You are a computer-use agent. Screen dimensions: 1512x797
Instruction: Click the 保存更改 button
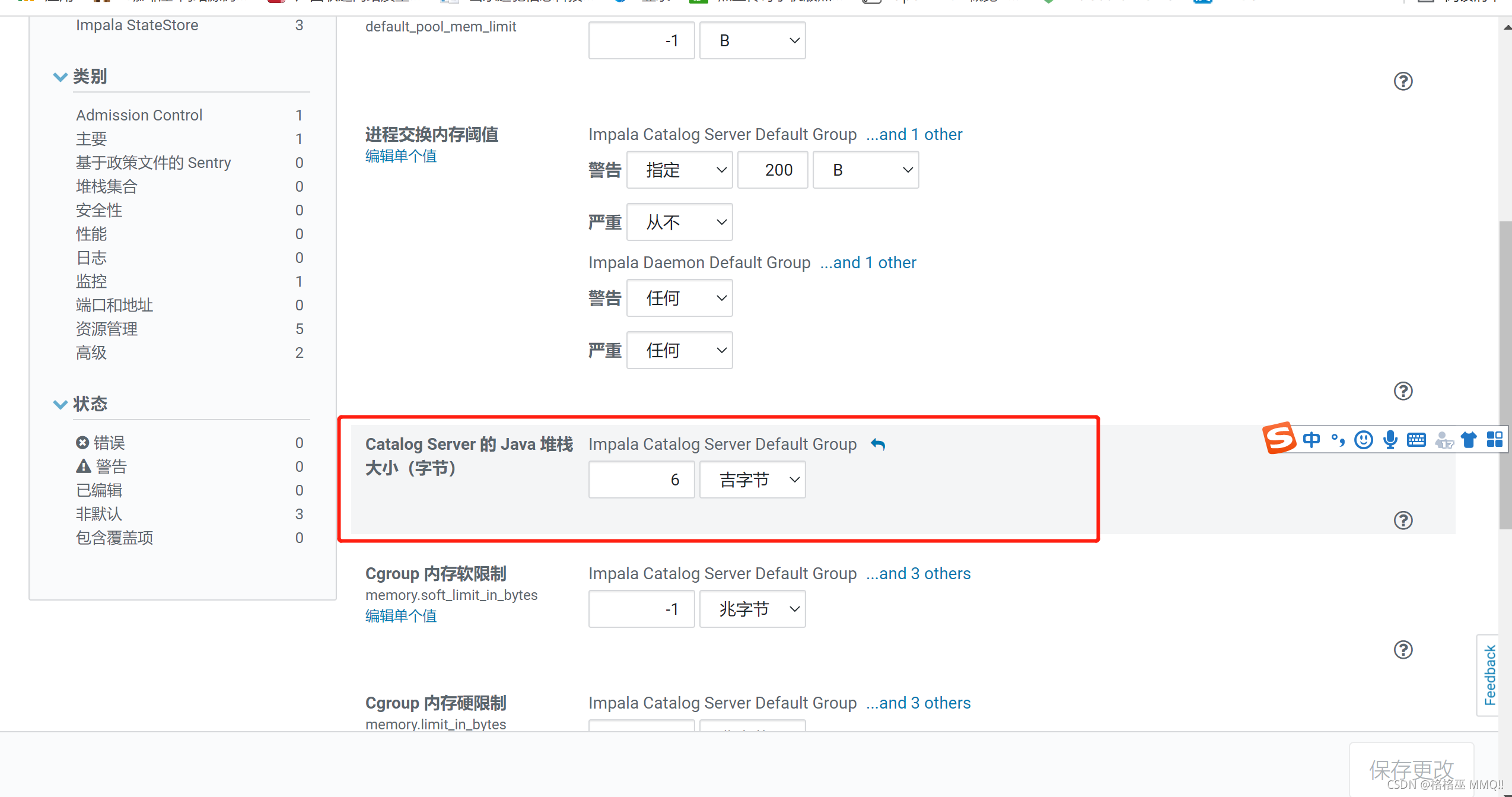coord(1411,769)
